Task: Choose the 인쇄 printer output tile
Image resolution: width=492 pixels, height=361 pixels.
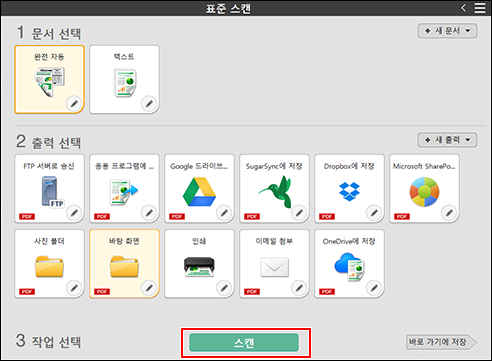Action: pos(199,263)
